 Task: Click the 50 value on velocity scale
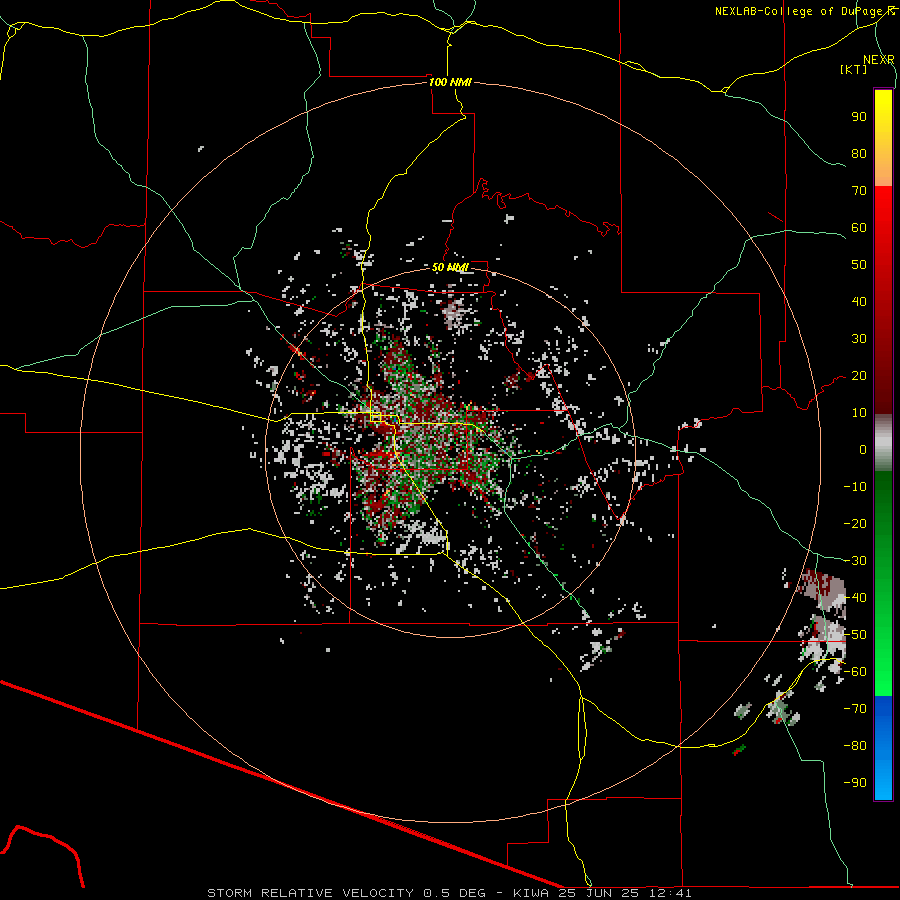pos(859,265)
